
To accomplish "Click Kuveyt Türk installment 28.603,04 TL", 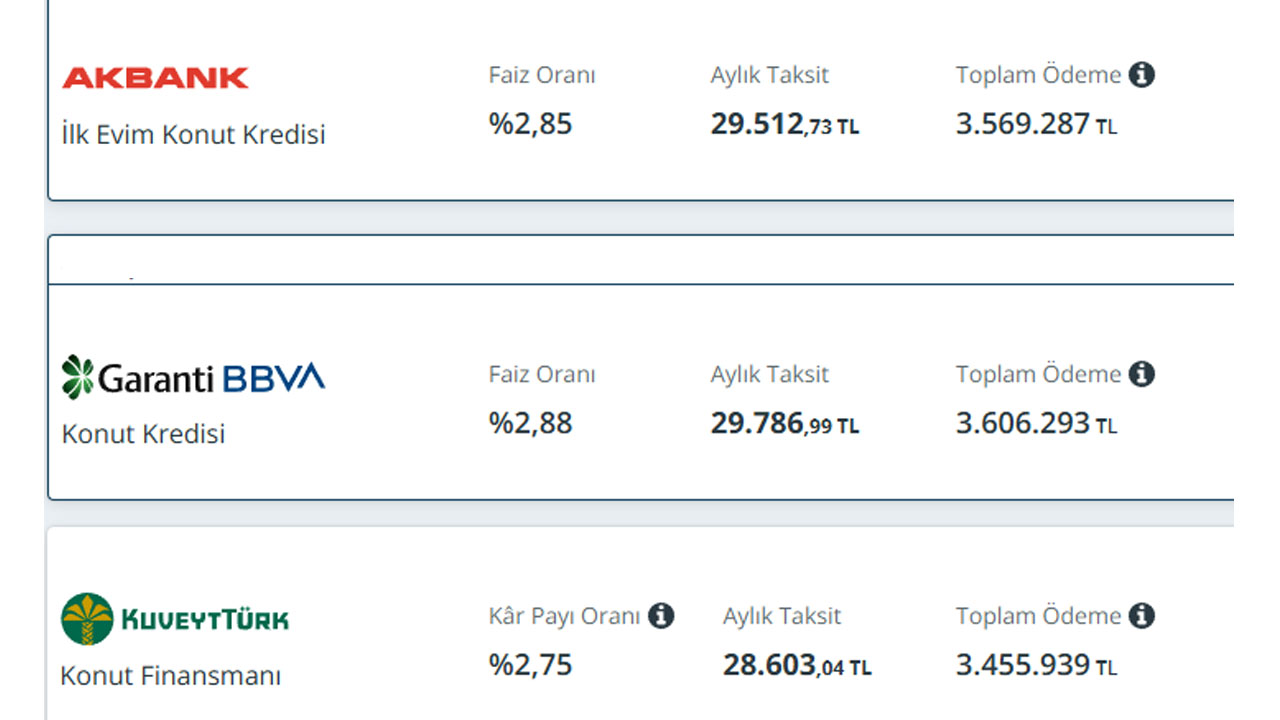I will 797,666.
